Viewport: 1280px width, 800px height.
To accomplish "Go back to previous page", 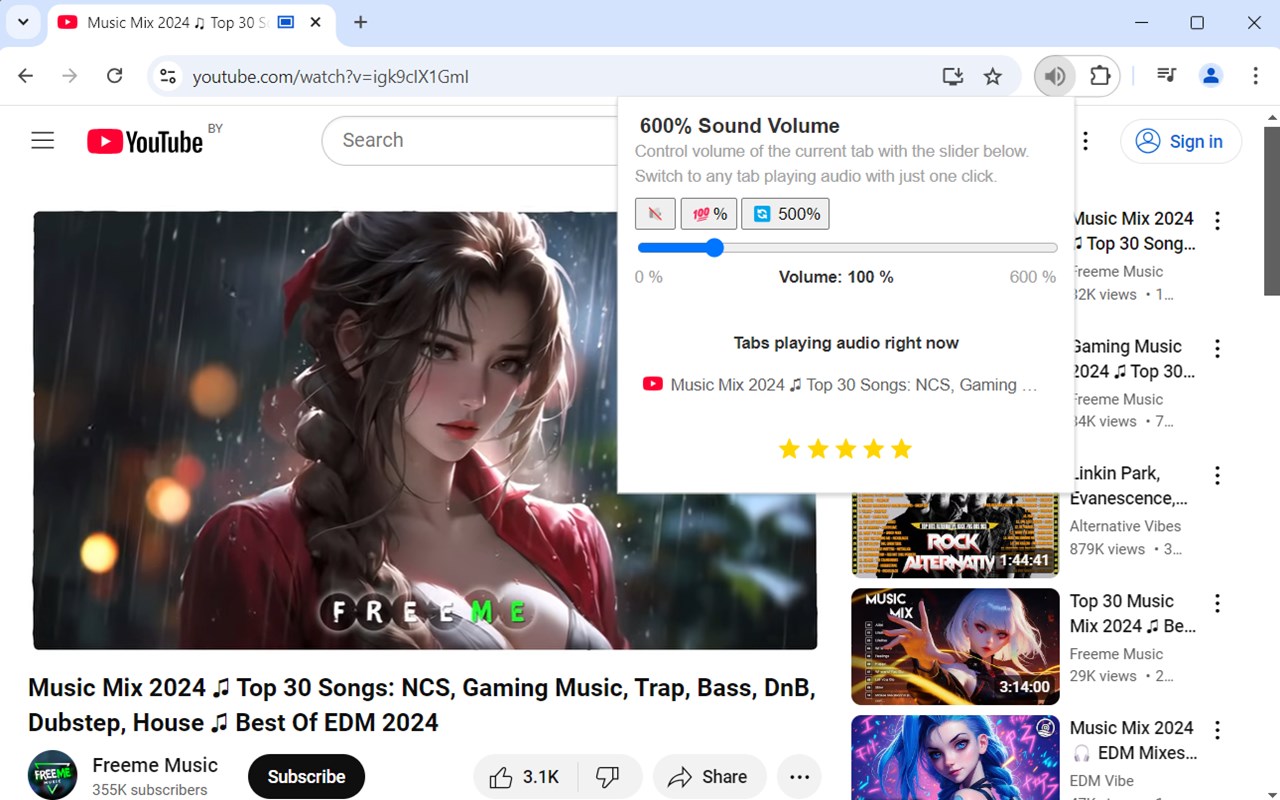I will tap(26, 76).
